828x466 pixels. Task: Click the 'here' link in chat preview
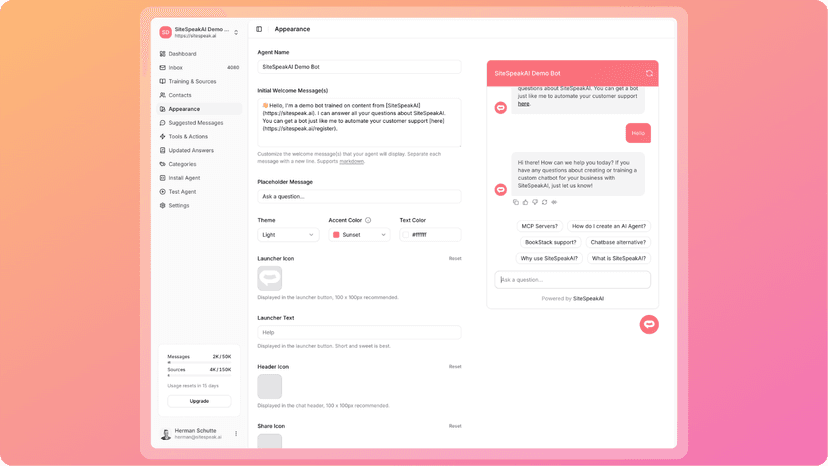[523, 104]
